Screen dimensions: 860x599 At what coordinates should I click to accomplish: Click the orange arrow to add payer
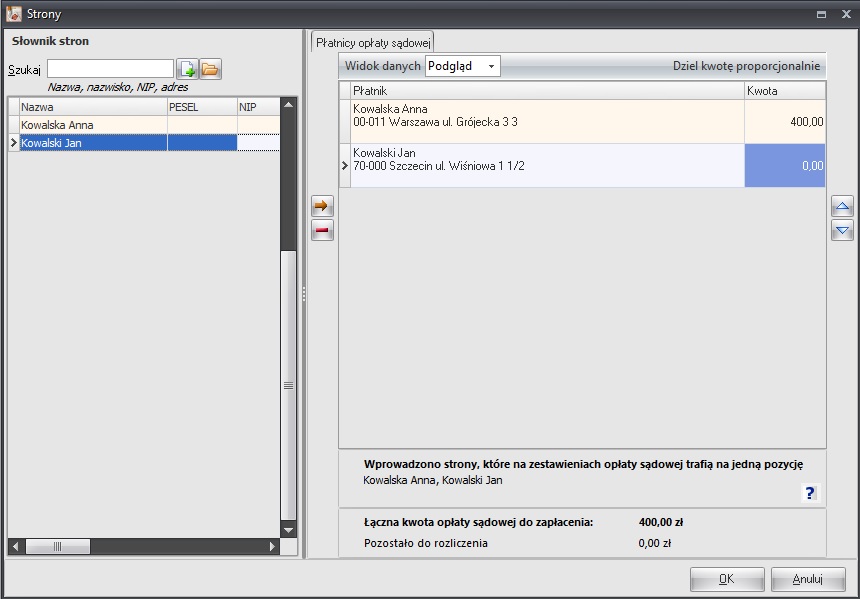point(322,206)
